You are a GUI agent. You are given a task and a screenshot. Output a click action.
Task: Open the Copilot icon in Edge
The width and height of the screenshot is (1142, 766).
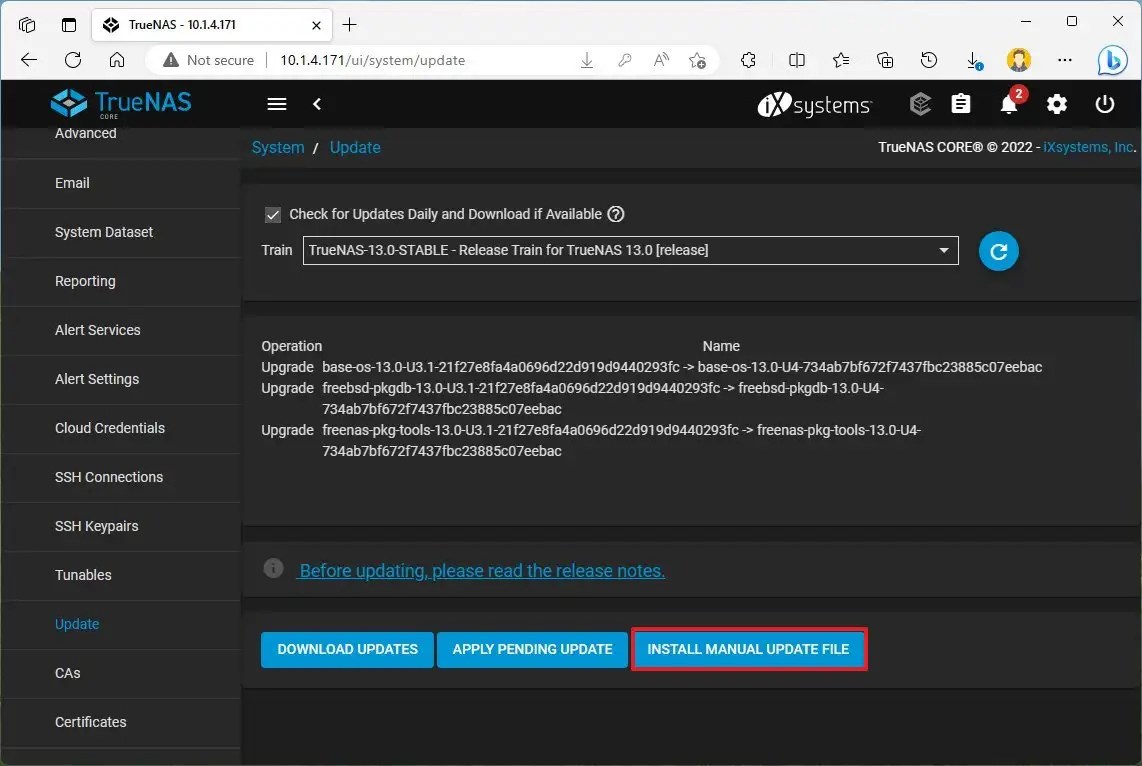(1113, 60)
